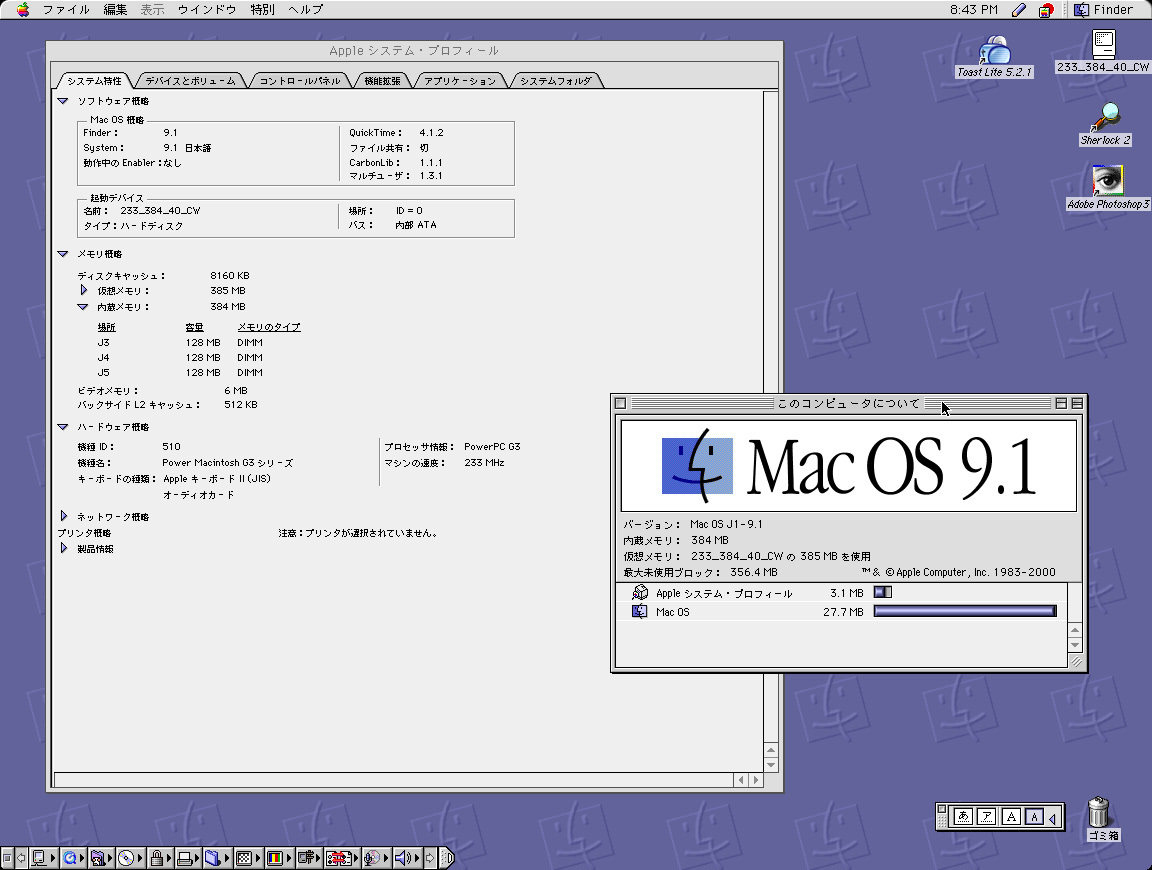Open the ウインドウ menu
Screen dimensions: 1152x870
tap(206, 10)
